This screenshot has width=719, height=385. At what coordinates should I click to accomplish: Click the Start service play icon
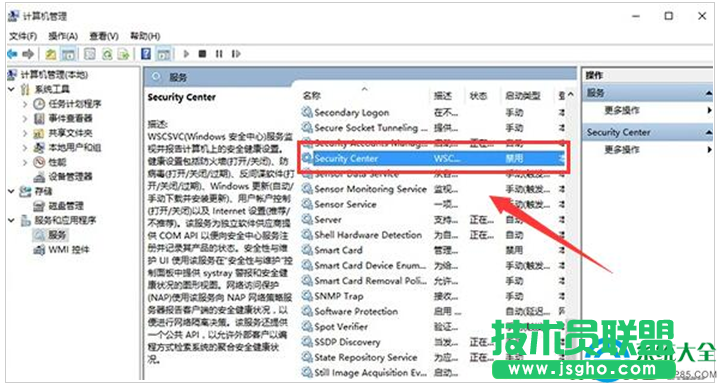tap(186, 54)
